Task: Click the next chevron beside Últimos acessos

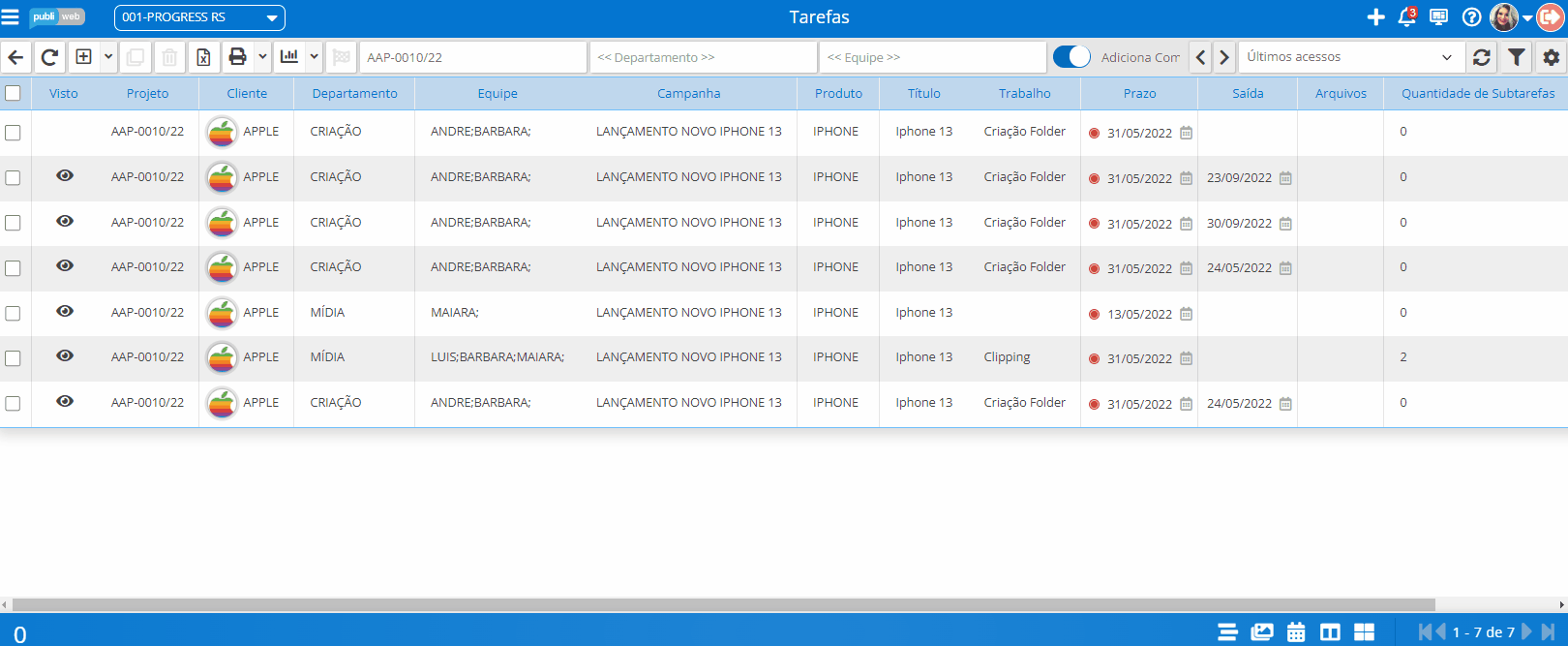Action: coord(1224,57)
